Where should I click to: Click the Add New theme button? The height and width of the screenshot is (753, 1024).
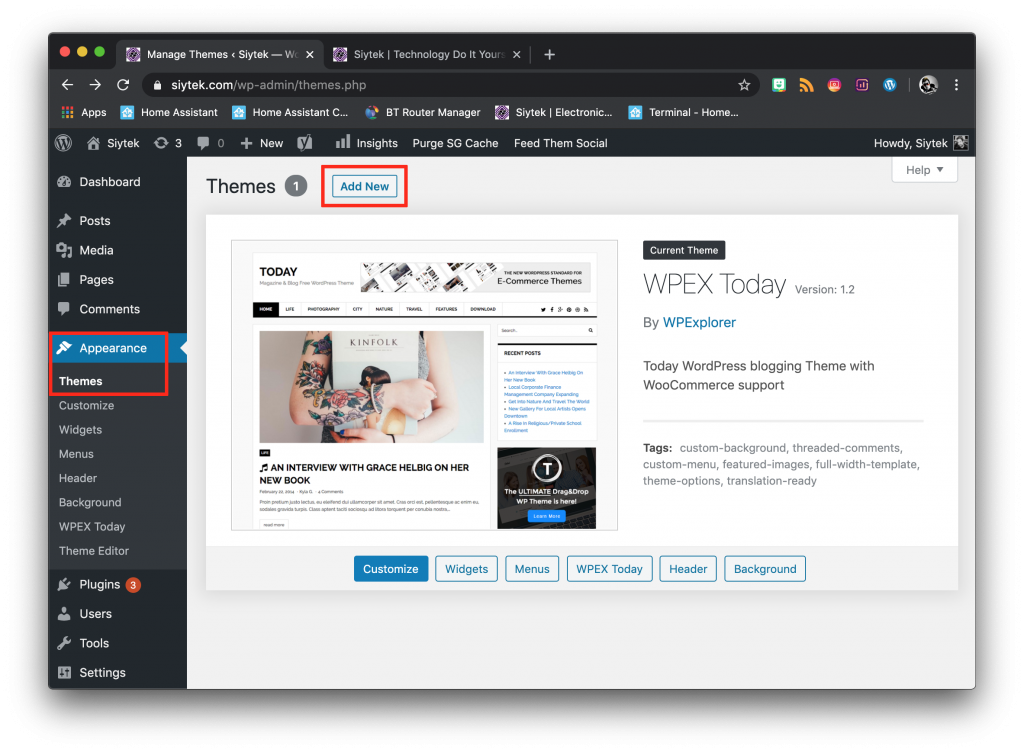tap(364, 186)
